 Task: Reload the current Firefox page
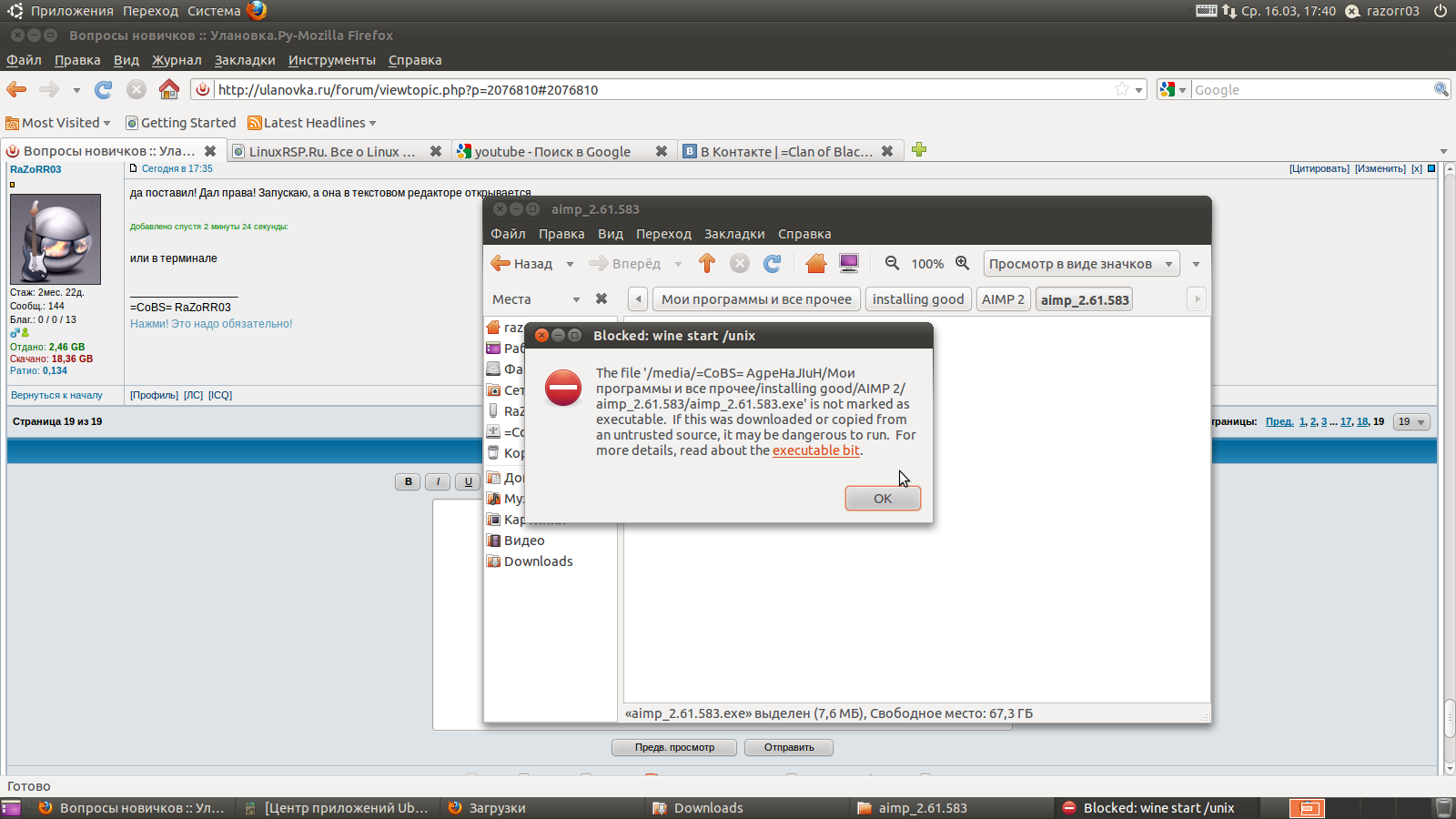[104, 89]
